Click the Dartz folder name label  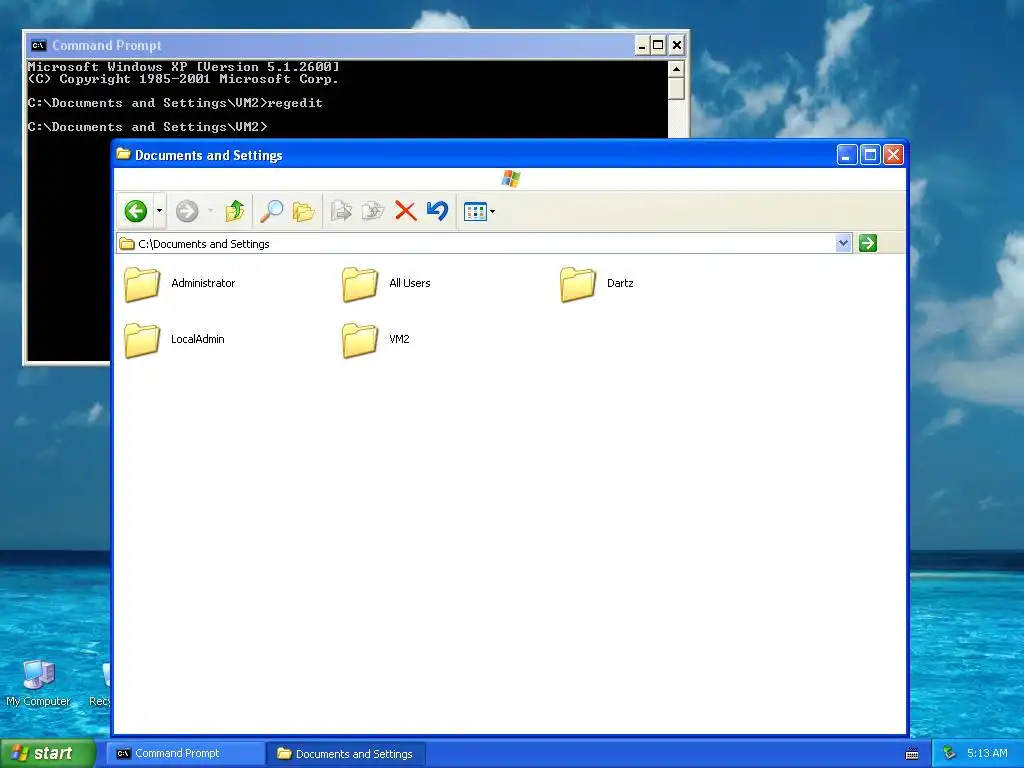[620, 283]
